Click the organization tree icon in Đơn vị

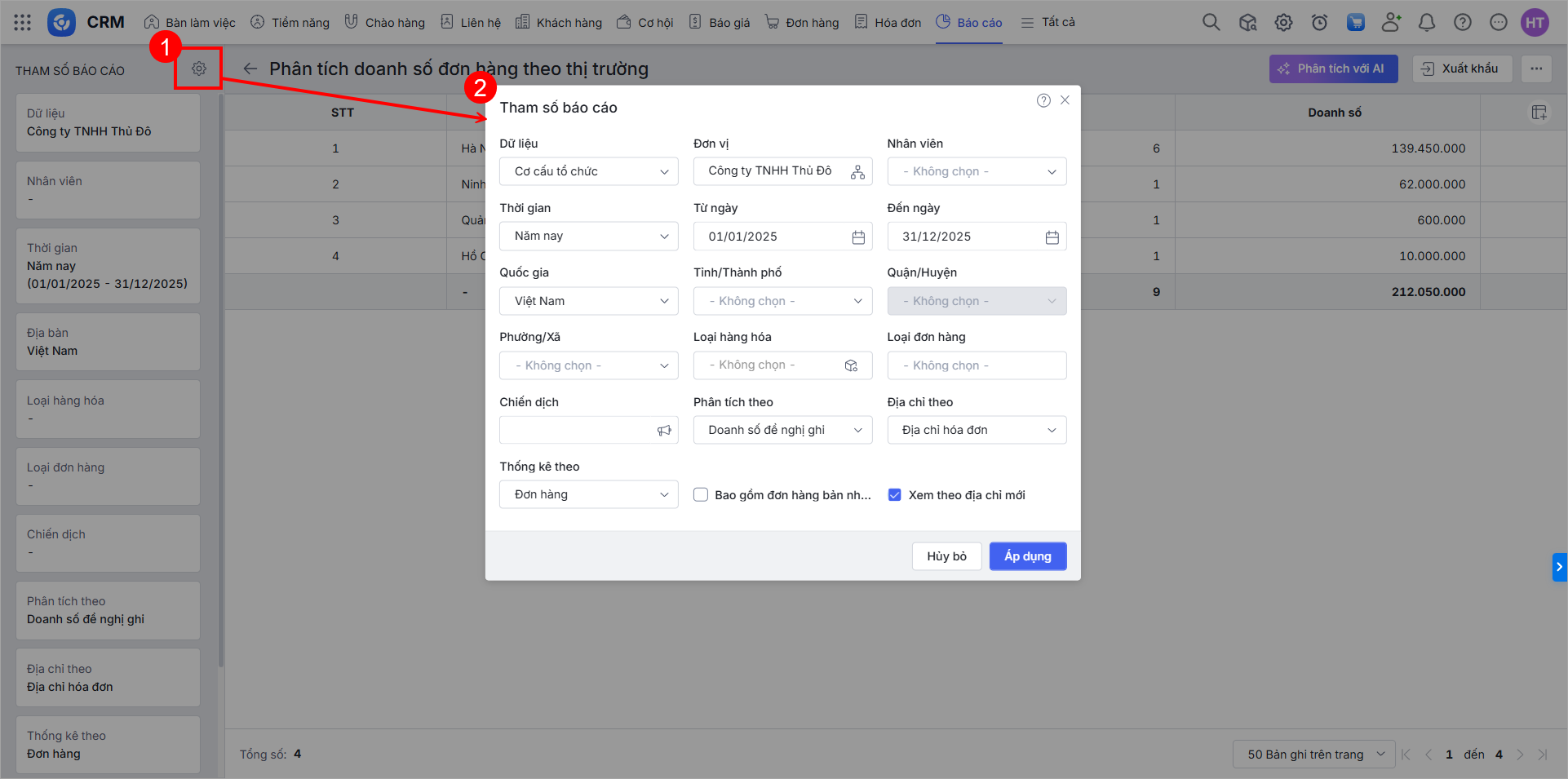pos(857,172)
